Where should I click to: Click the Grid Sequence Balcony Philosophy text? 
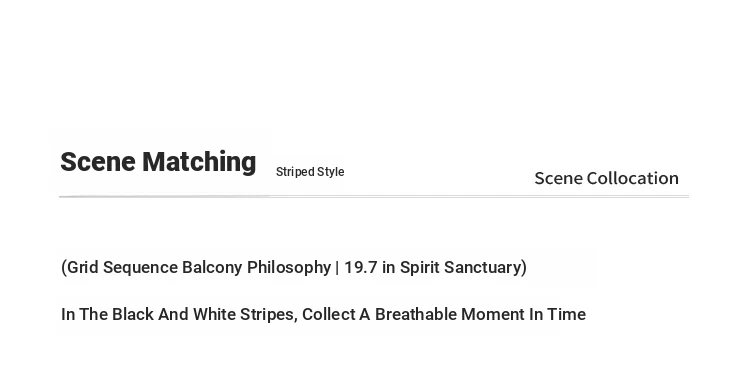pyautogui.click(x=199, y=268)
